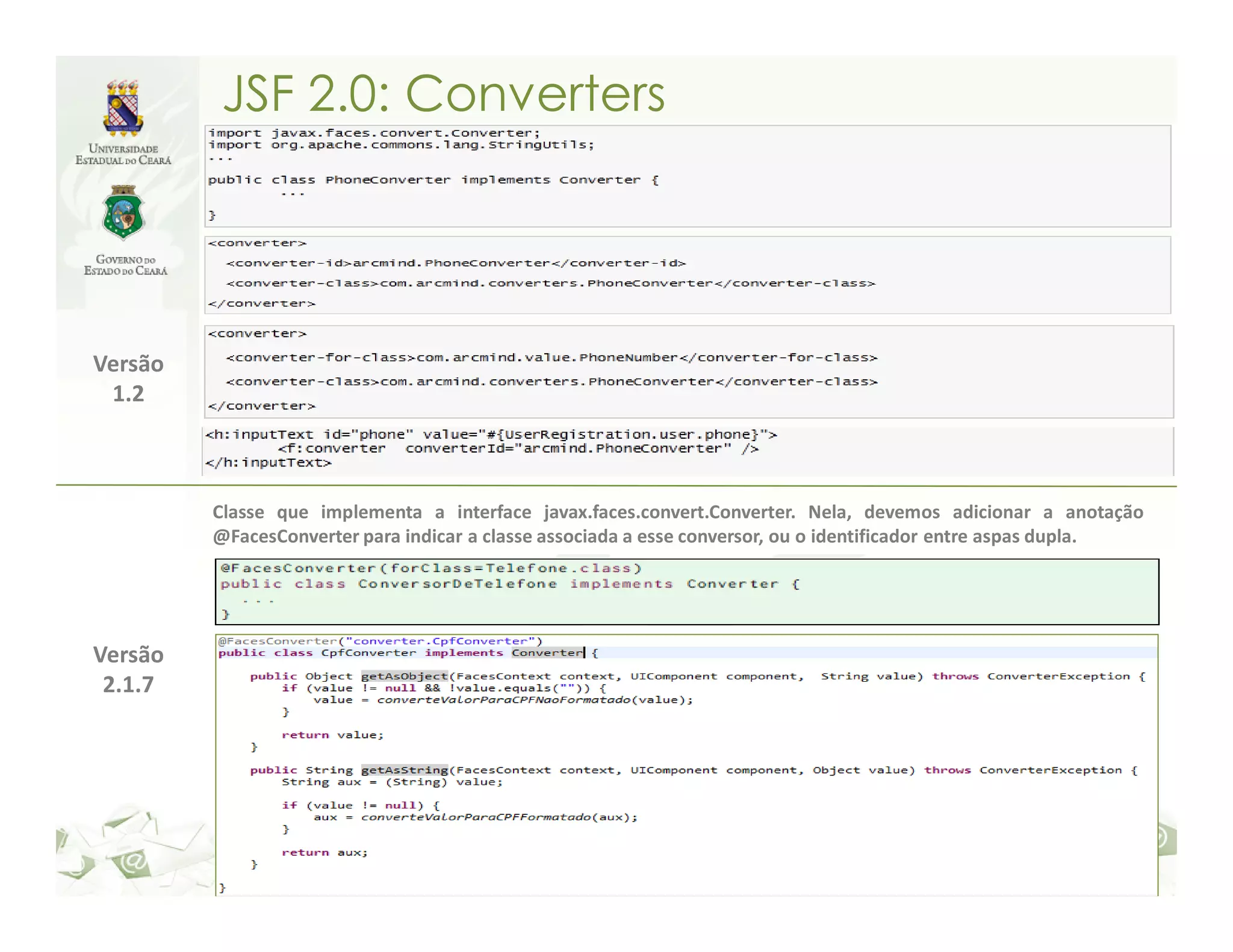The width and height of the screenshot is (1233, 952).
Task: Click the Governo do Estado do Ceará emblem
Action: tap(123, 212)
